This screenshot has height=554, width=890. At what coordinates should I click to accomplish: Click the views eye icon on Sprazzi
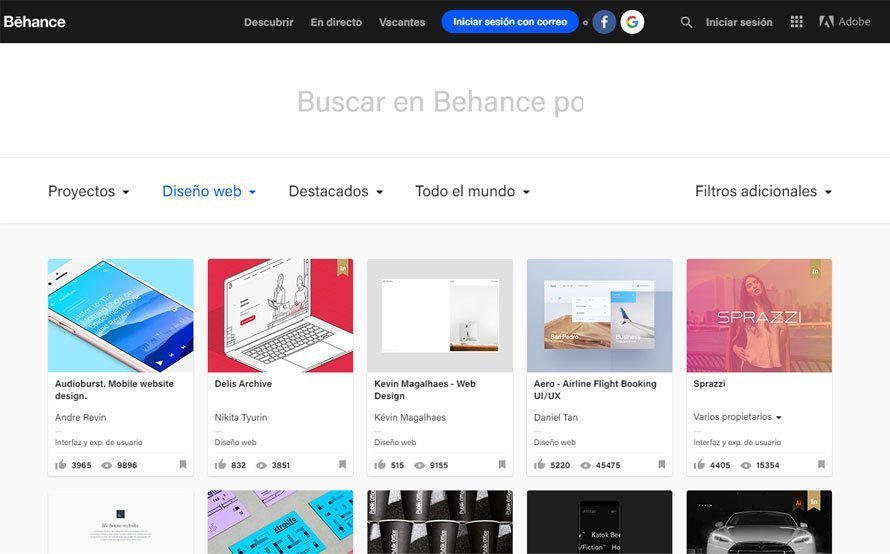click(746, 465)
